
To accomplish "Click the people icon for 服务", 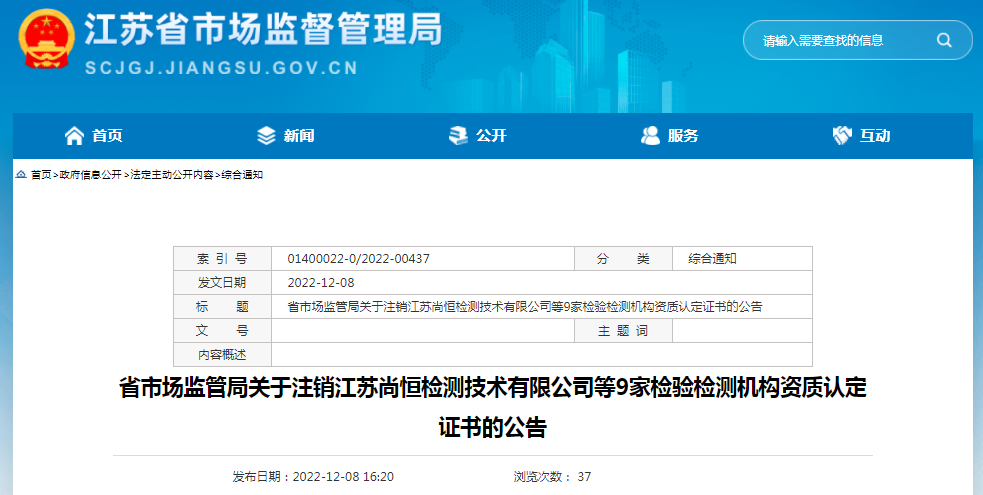I will (x=650, y=135).
